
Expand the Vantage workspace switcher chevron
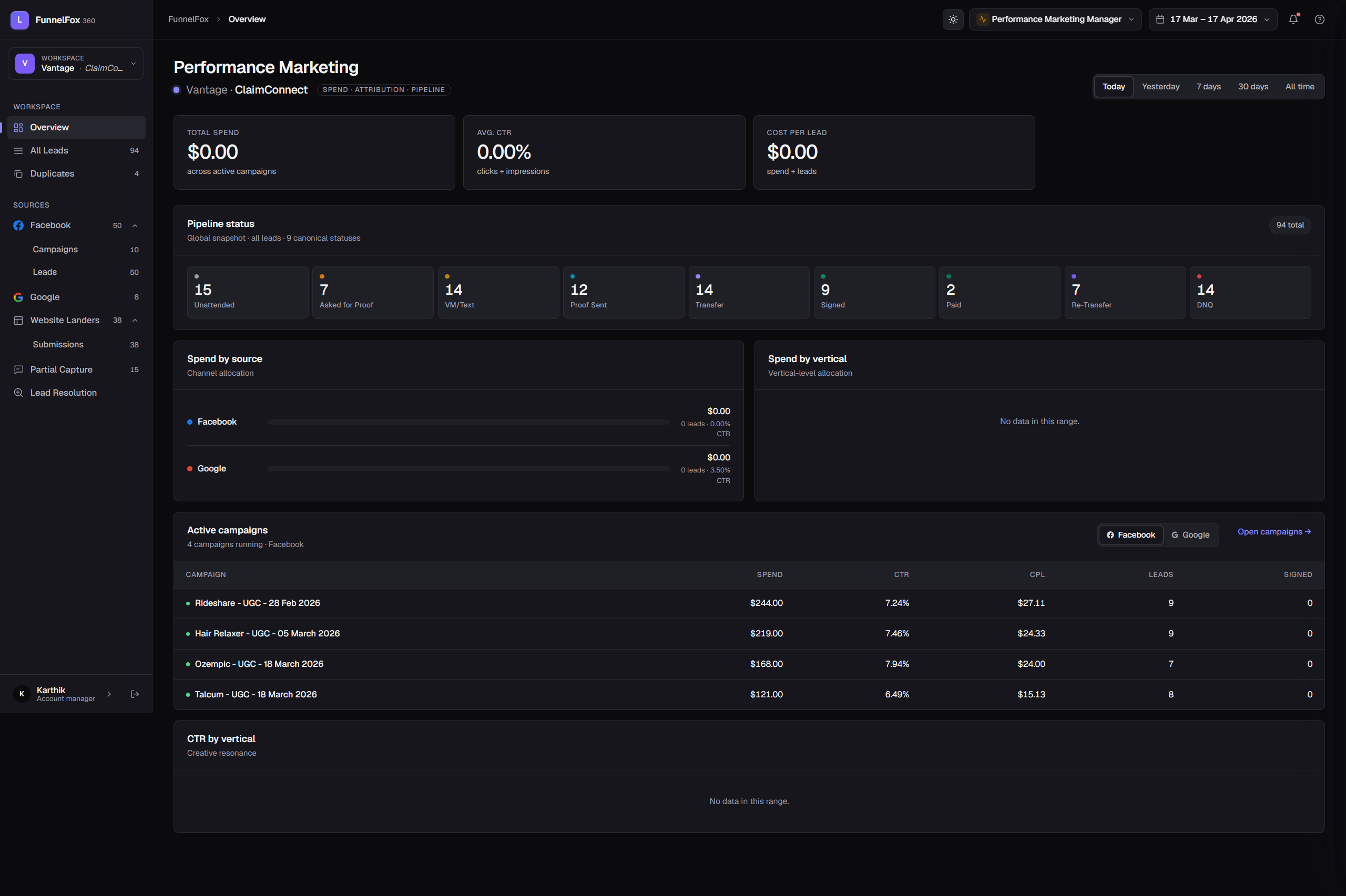(x=133, y=64)
